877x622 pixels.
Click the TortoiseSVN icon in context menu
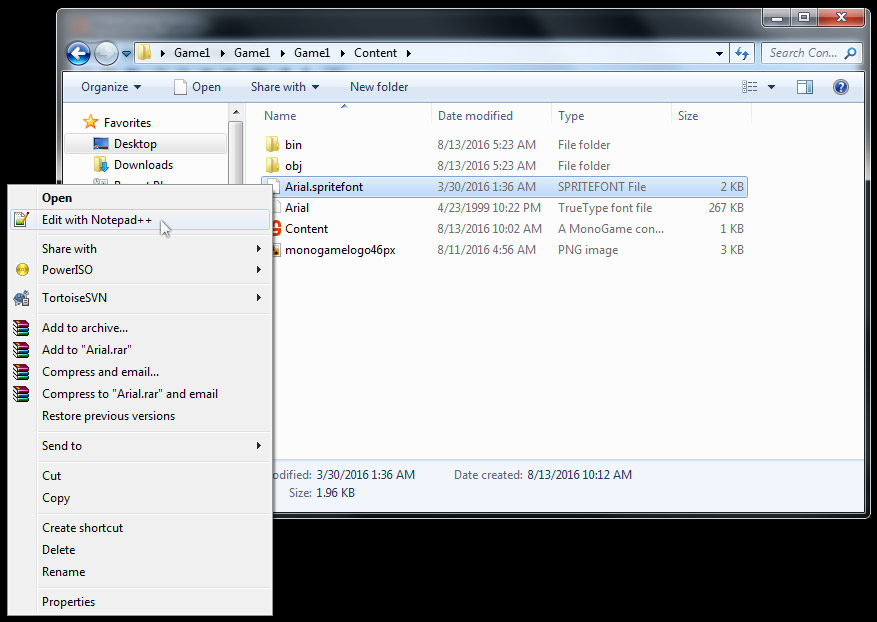[x=21, y=298]
